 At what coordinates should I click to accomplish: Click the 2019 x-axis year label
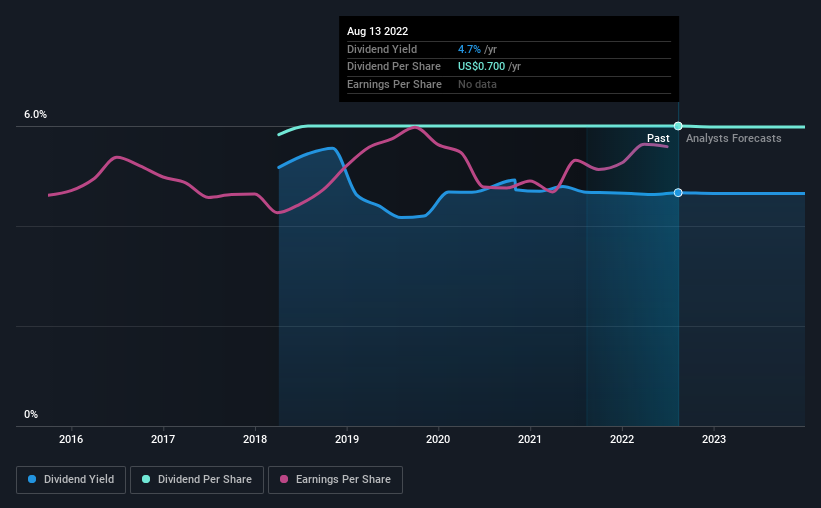point(347,439)
